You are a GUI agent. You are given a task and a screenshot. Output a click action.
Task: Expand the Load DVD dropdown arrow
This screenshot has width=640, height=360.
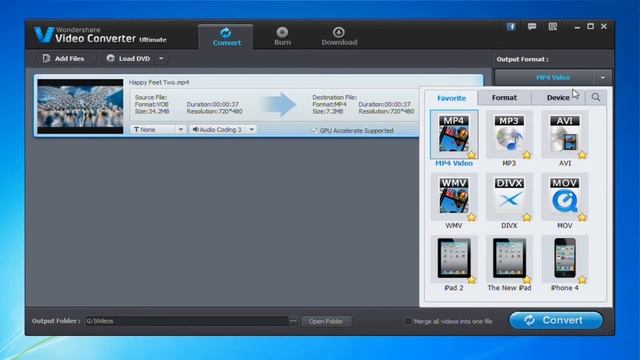161,59
